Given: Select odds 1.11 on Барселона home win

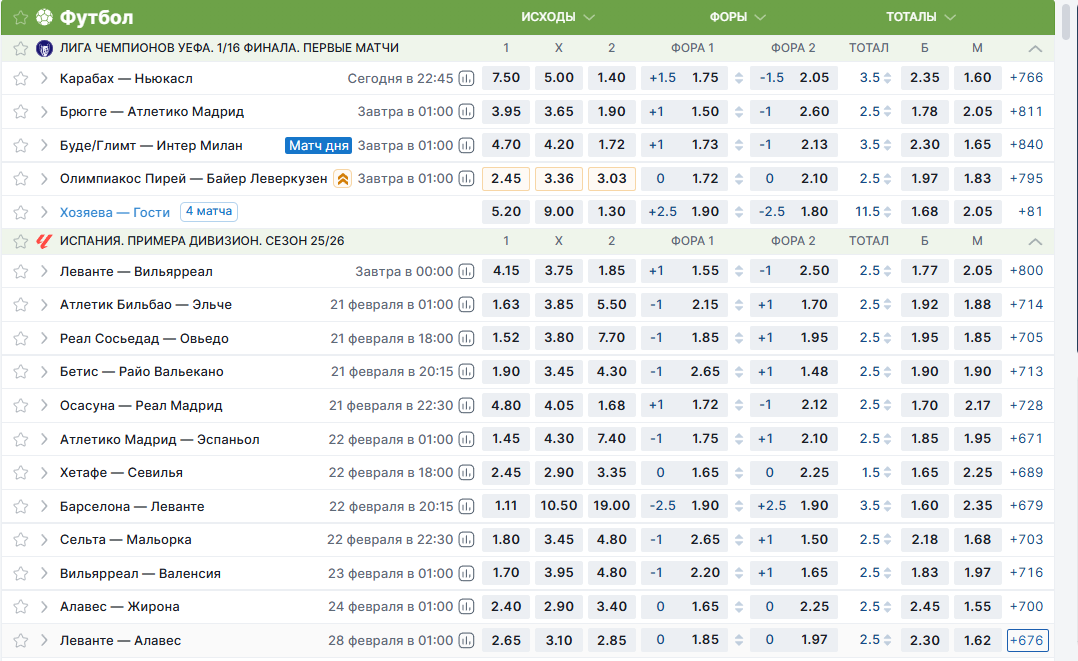Looking at the screenshot, I should click(506, 506).
